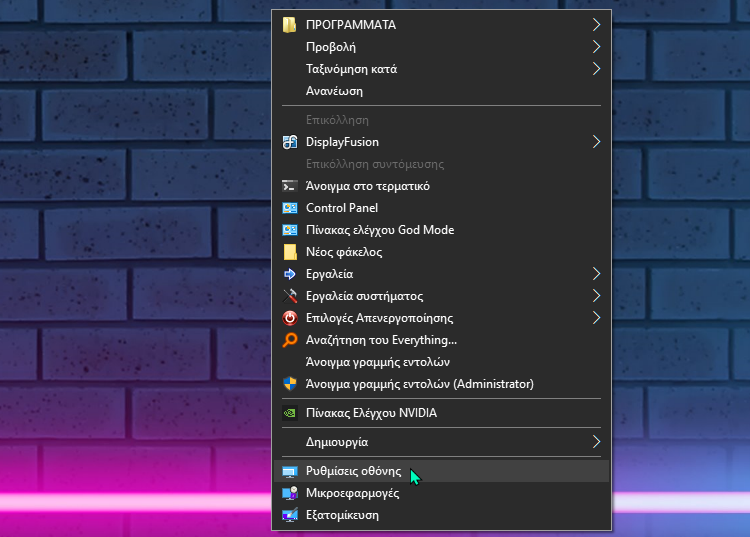Image resolution: width=750 pixels, height=537 pixels.
Task: Expand the Εργαλεία submenu arrow
Action: [x=596, y=274]
